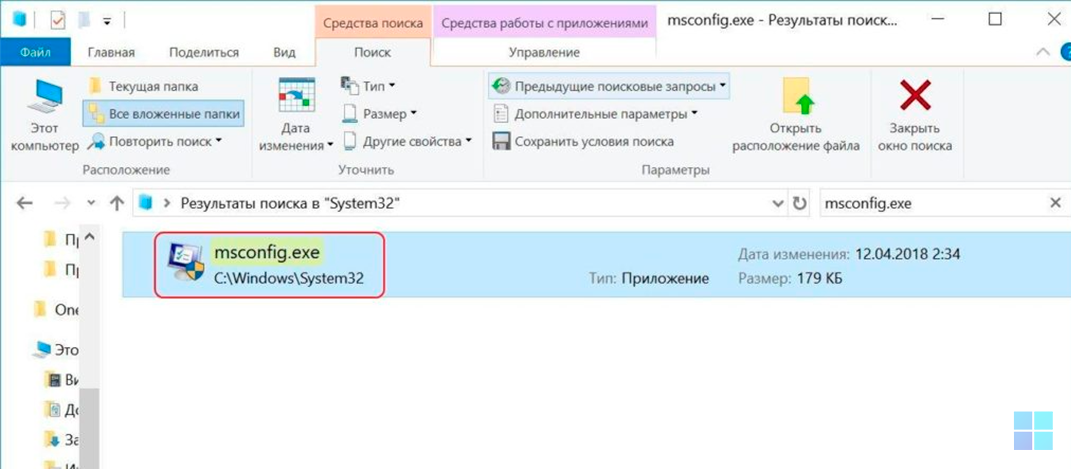This screenshot has width=1071, height=469.
Task: Click the msconfig.exe search box
Action: [x=932, y=203]
